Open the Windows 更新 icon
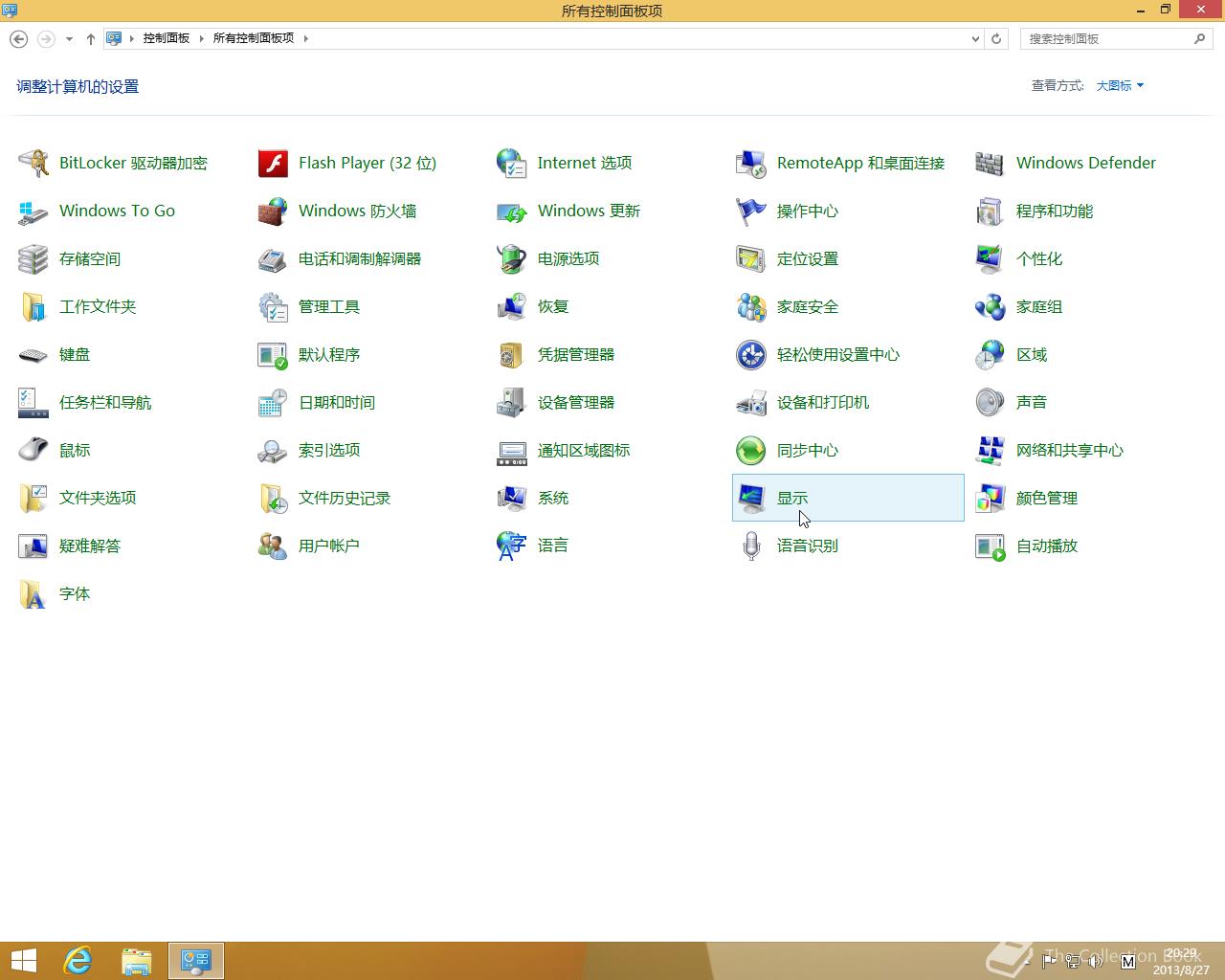This screenshot has width=1225, height=980. [512, 211]
